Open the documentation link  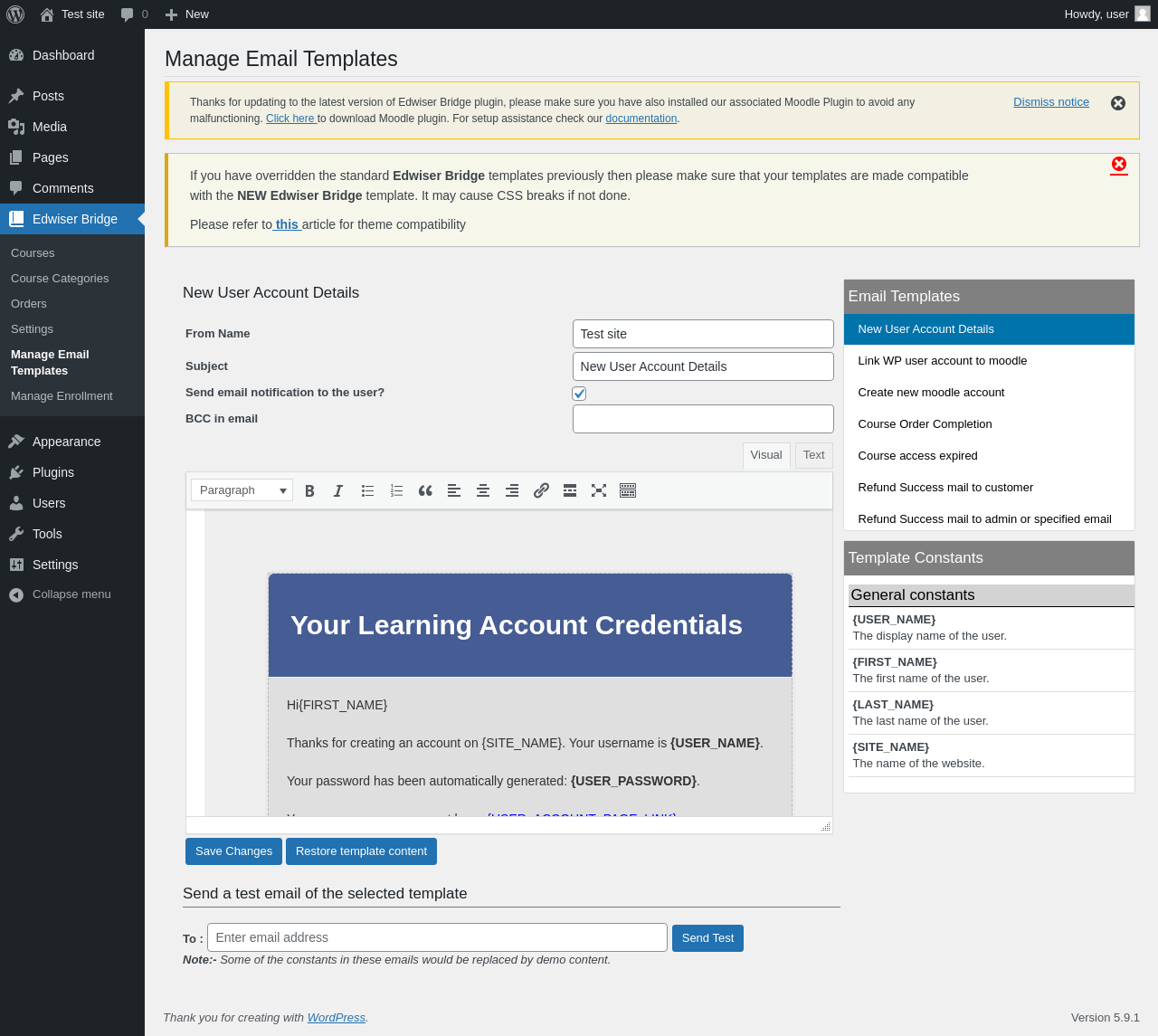641,119
